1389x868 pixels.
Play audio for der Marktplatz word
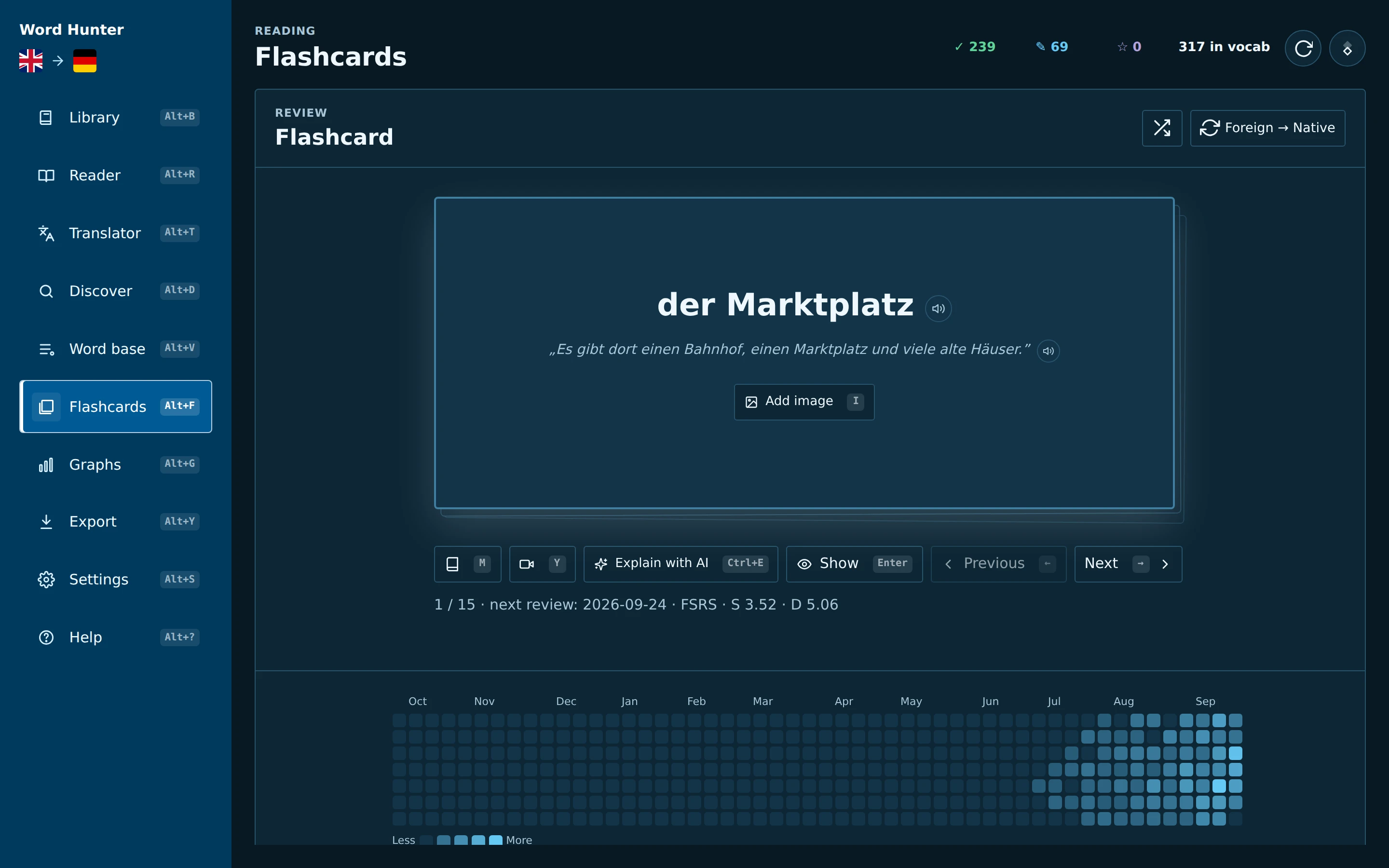pos(939,308)
